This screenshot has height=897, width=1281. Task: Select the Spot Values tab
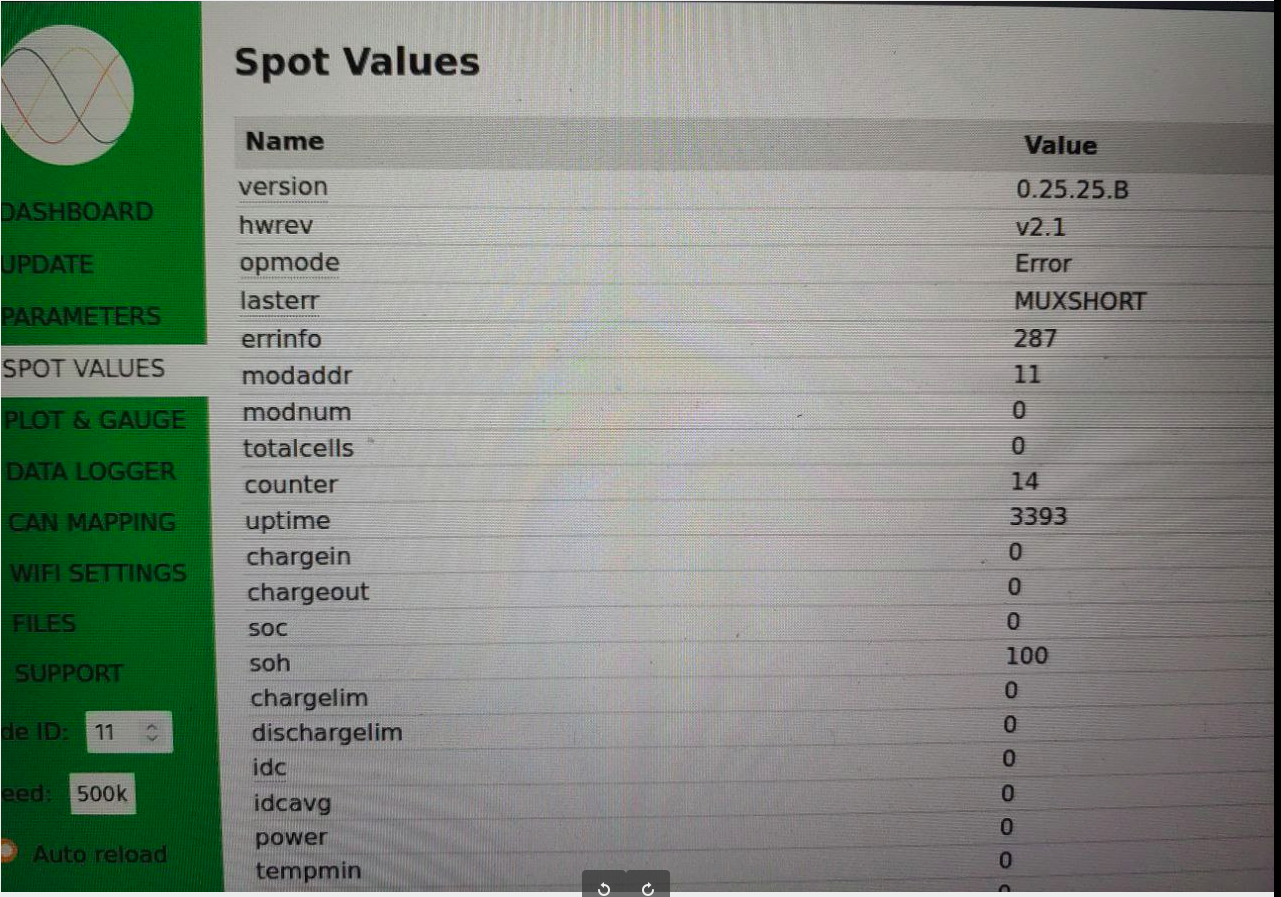(x=84, y=368)
